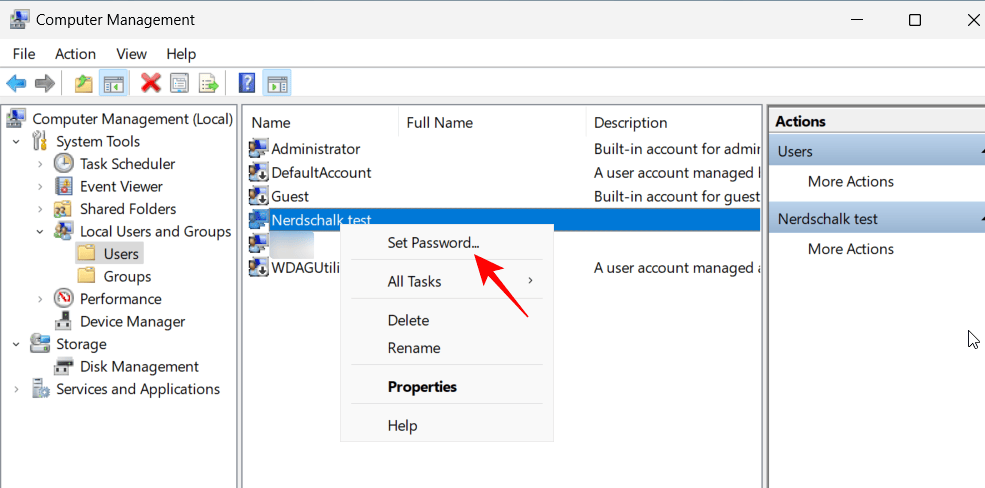Expand the Services and Applications node
The image size is (985, 488).
pos(17,390)
